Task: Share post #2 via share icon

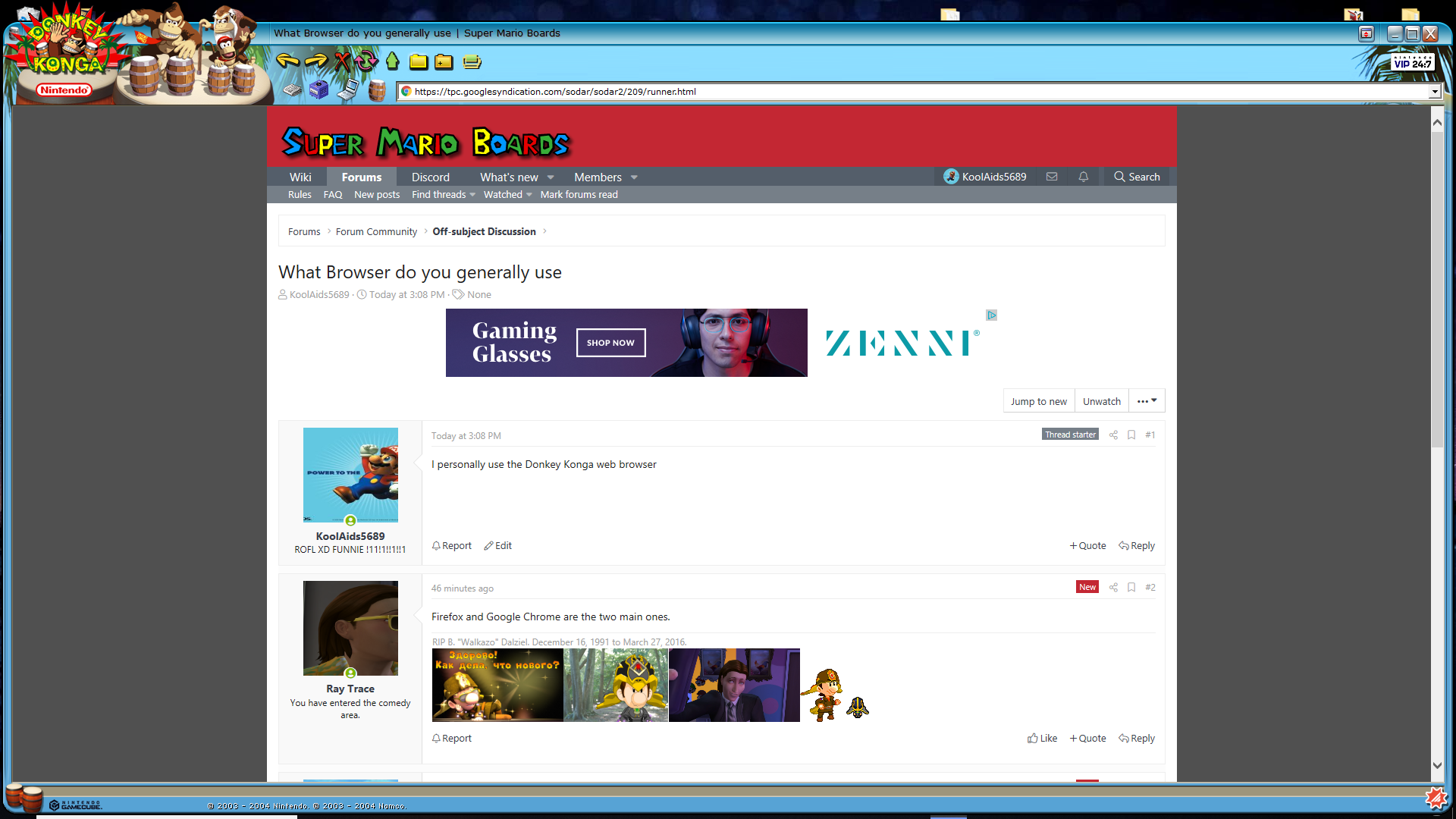Action: coord(1113,587)
